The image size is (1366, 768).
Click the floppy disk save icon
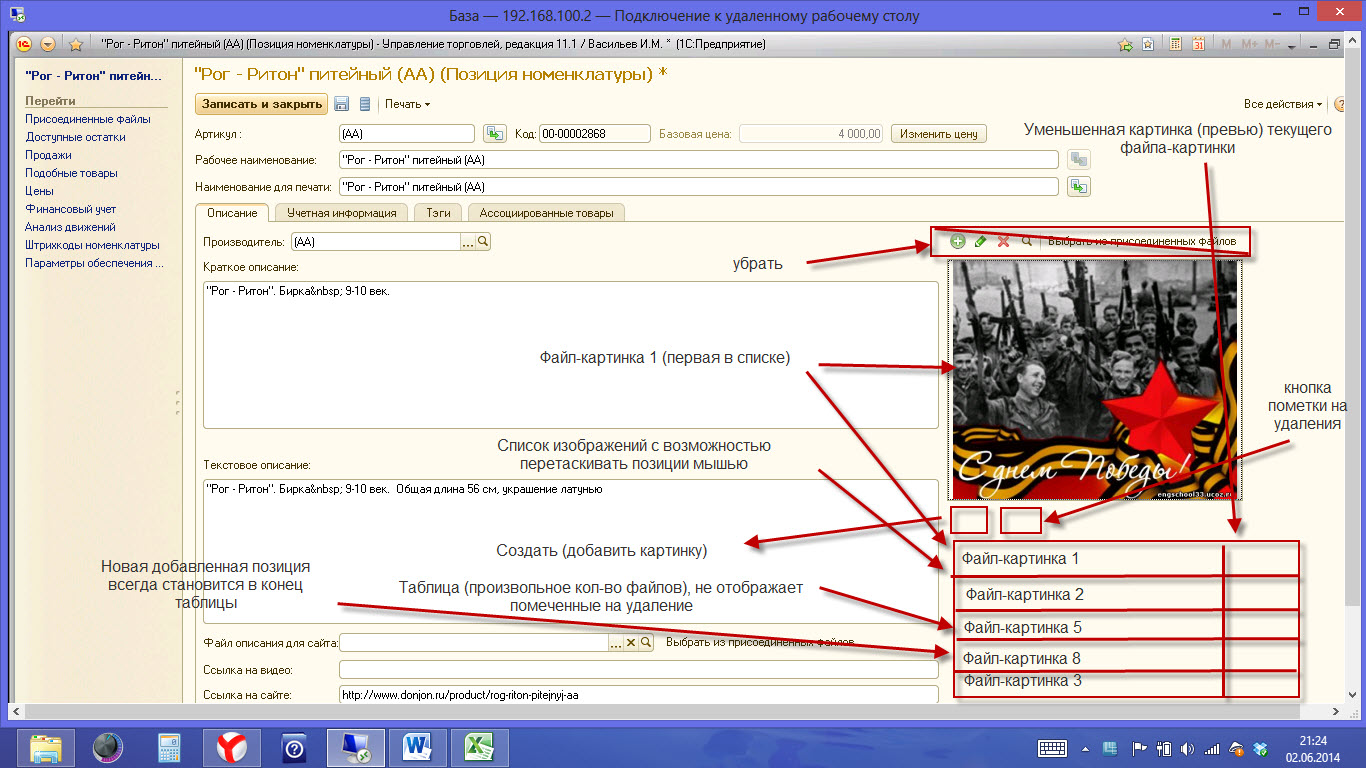(x=342, y=104)
